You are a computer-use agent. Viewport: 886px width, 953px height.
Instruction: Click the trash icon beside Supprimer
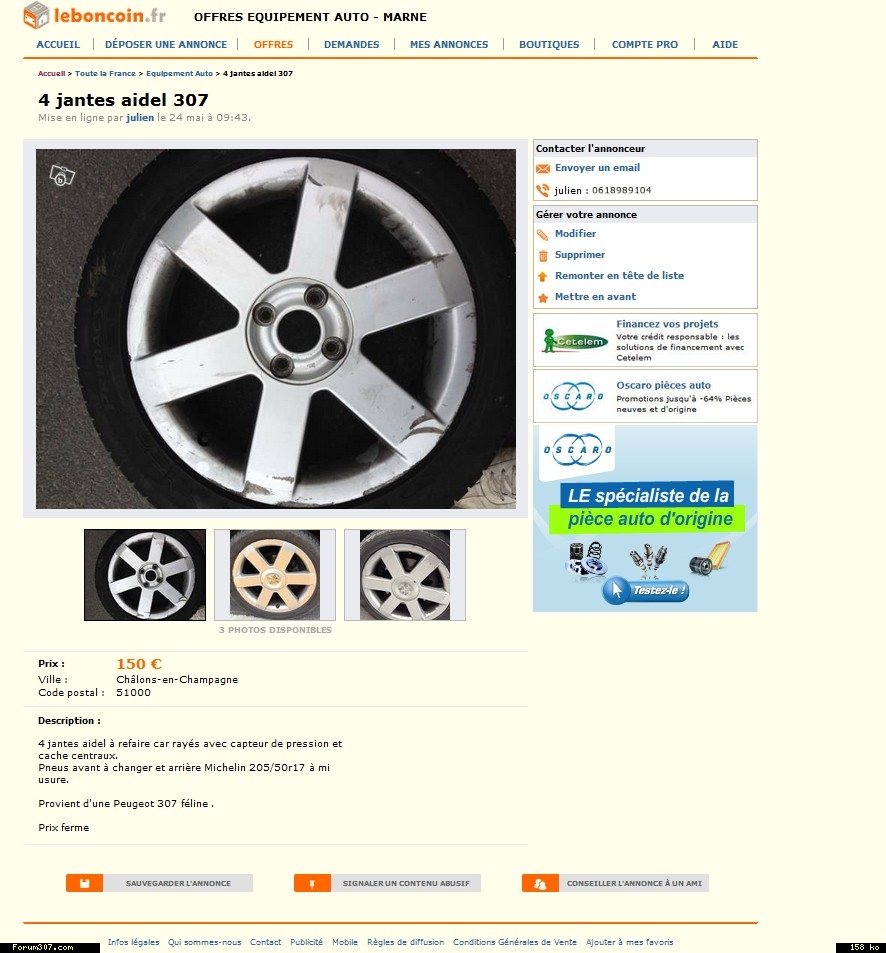543,256
